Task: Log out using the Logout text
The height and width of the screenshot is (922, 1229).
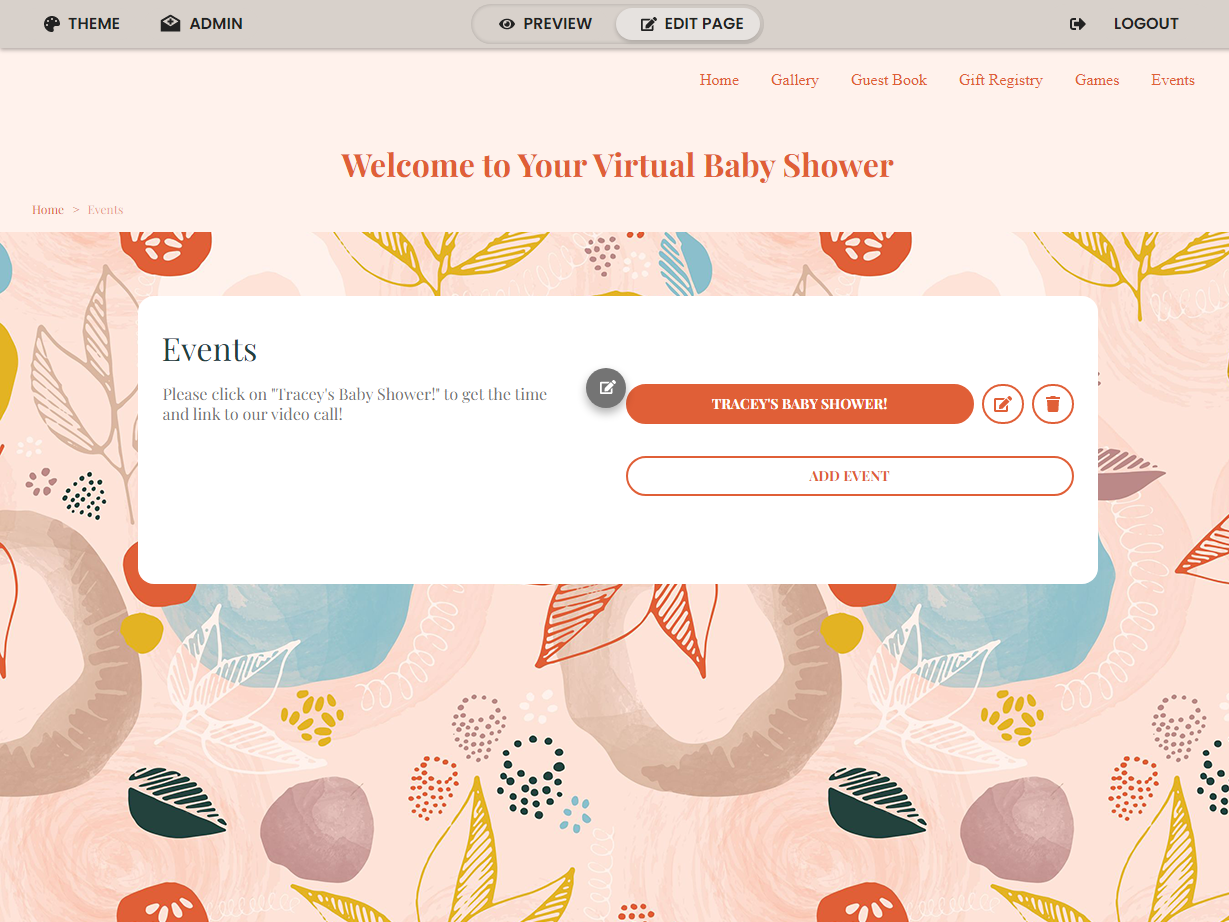Action: coord(1146,24)
